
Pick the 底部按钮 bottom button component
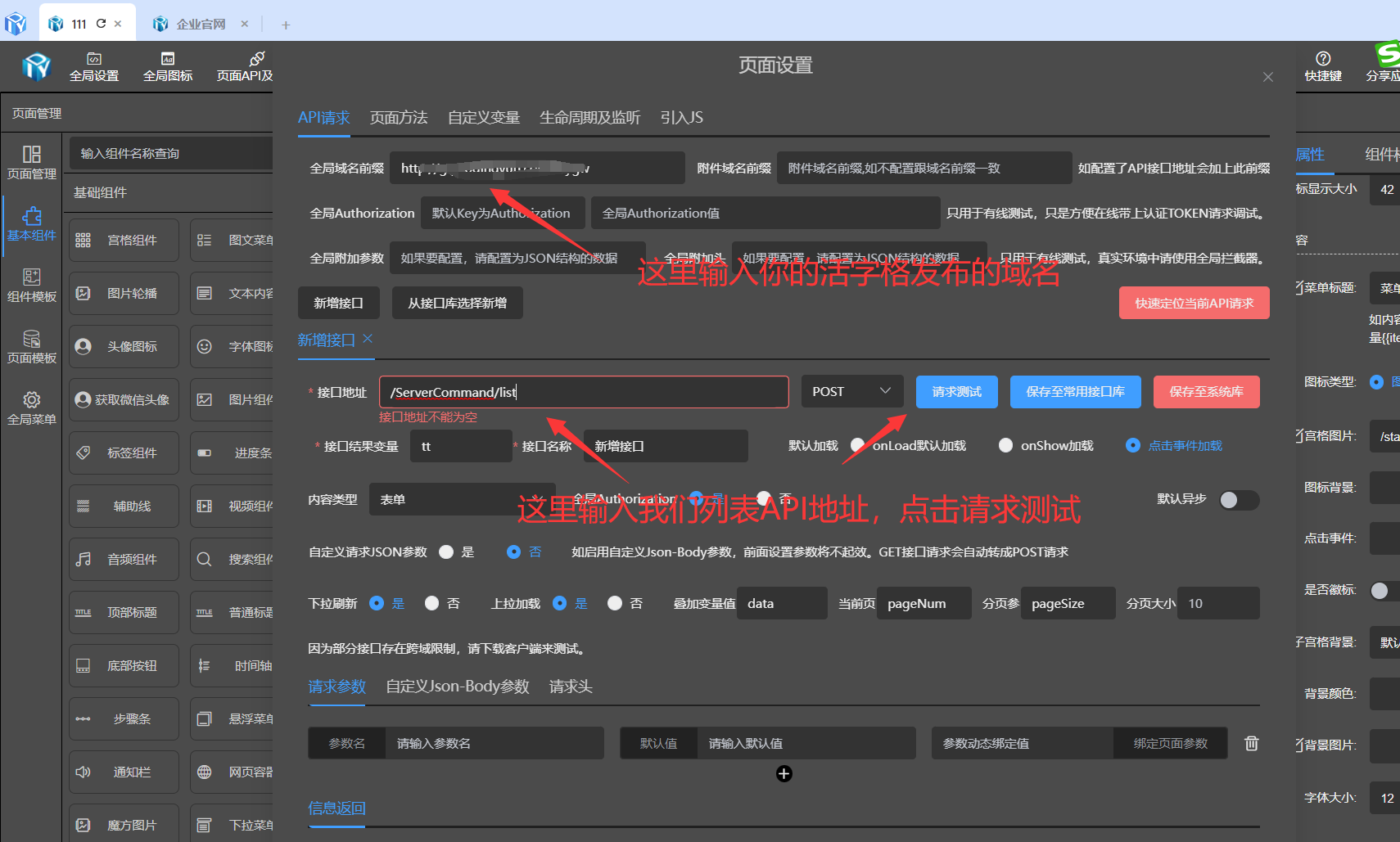[x=124, y=665]
